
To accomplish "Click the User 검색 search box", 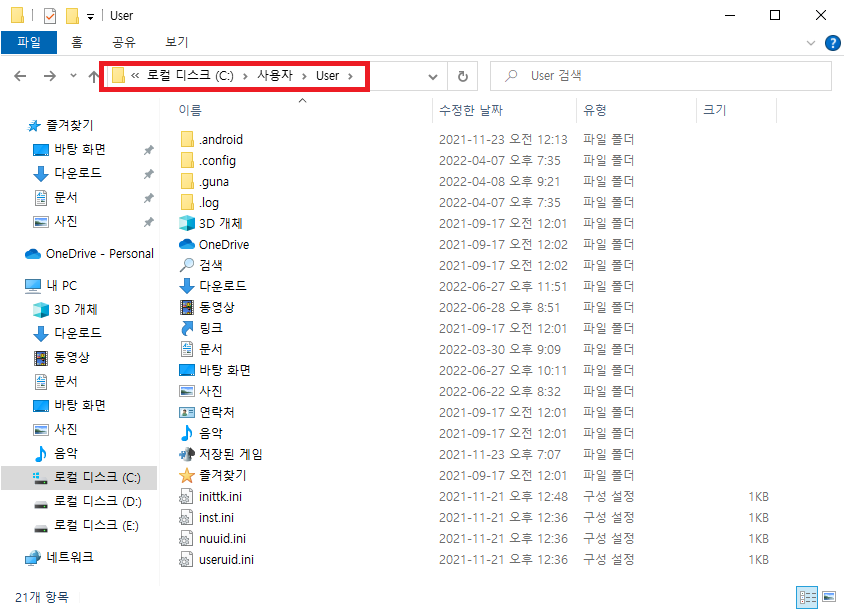I will coord(661,76).
